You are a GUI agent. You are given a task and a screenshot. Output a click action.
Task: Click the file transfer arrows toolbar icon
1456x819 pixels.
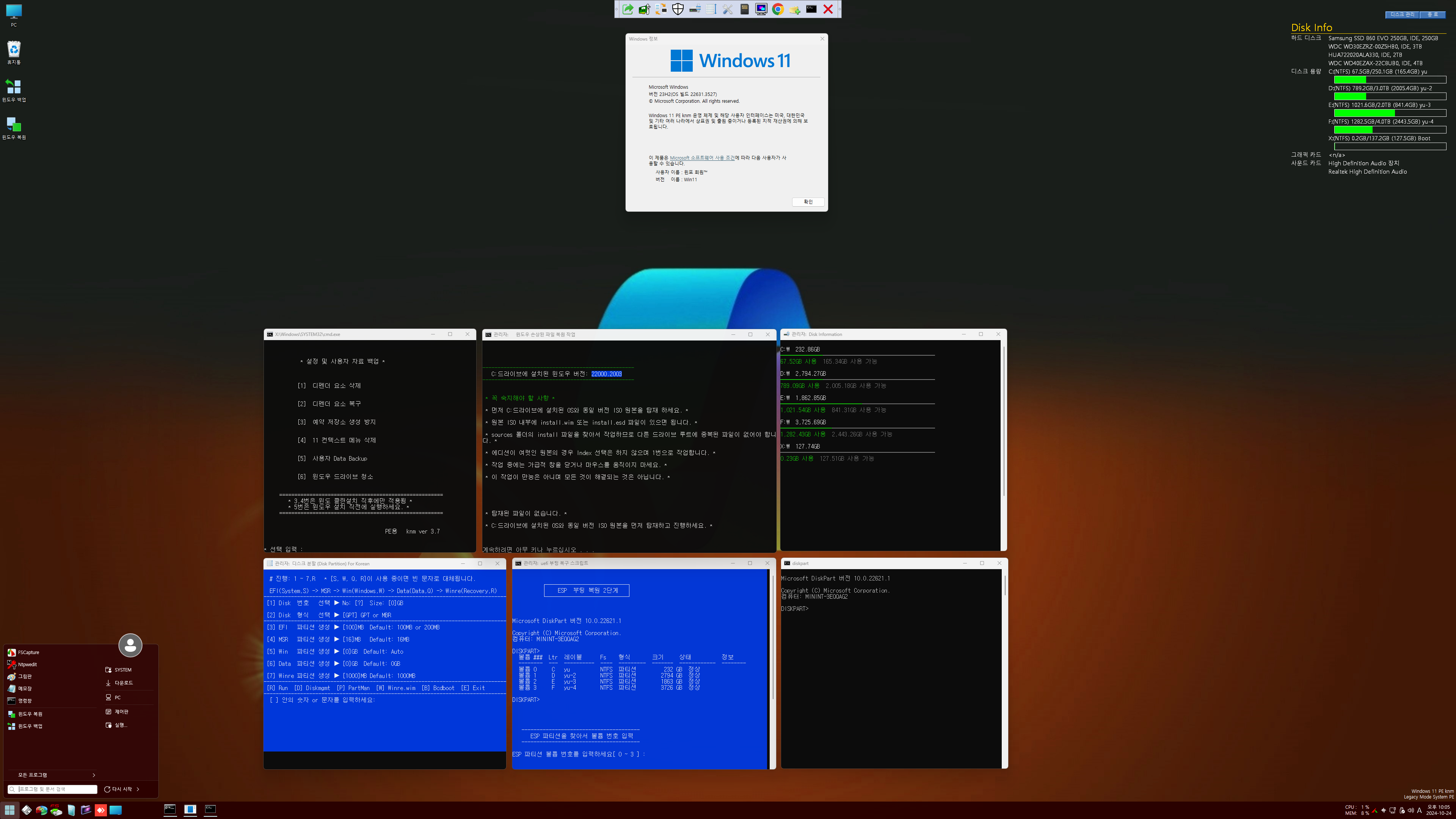[x=661, y=9]
